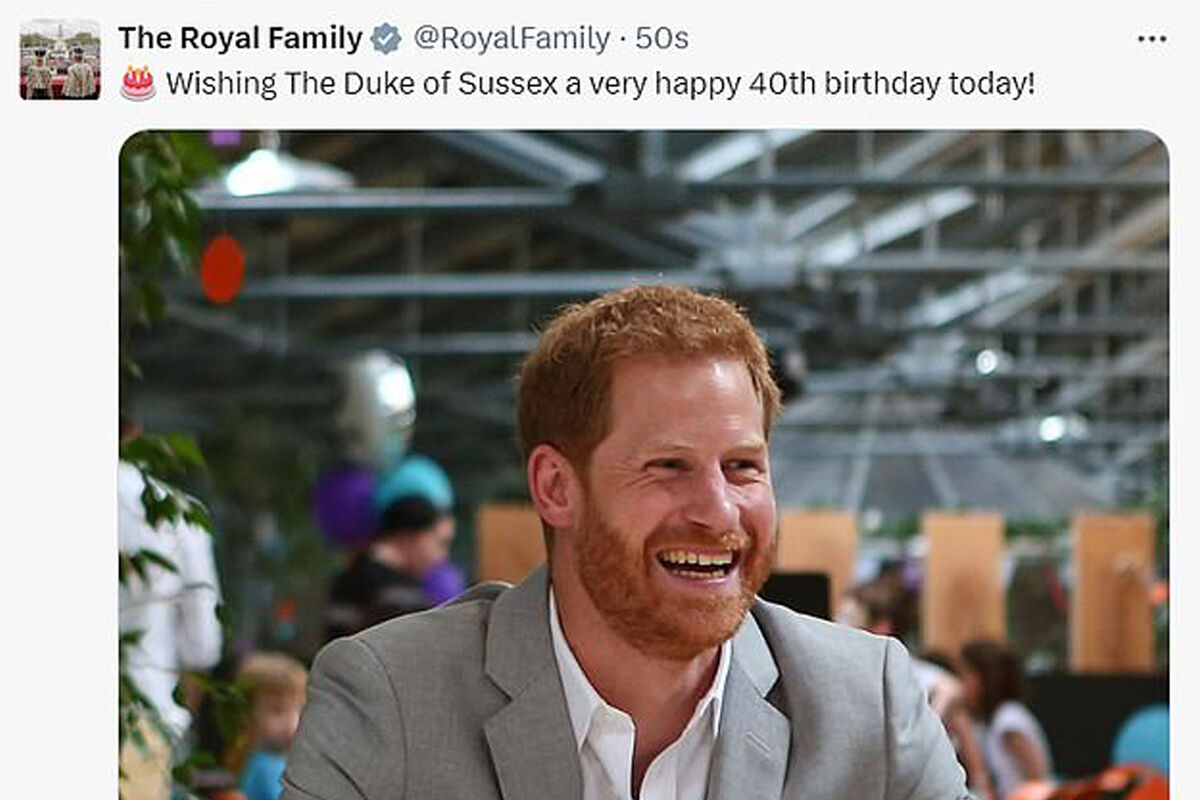Click the red circular decoration in the photo
Screen dimensions: 1200x800
point(222,269)
